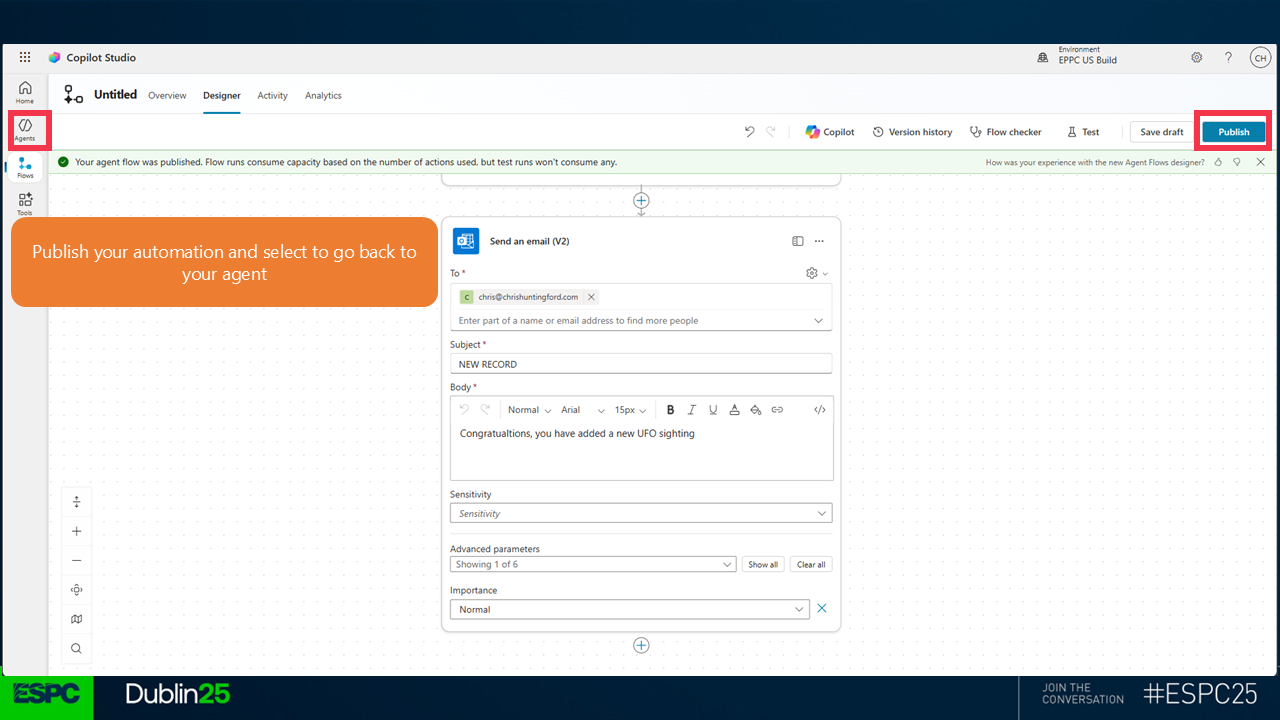This screenshot has height=720, width=1280.
Task: Open the Arial font family dropdown
Action: [x=583, y=410]
